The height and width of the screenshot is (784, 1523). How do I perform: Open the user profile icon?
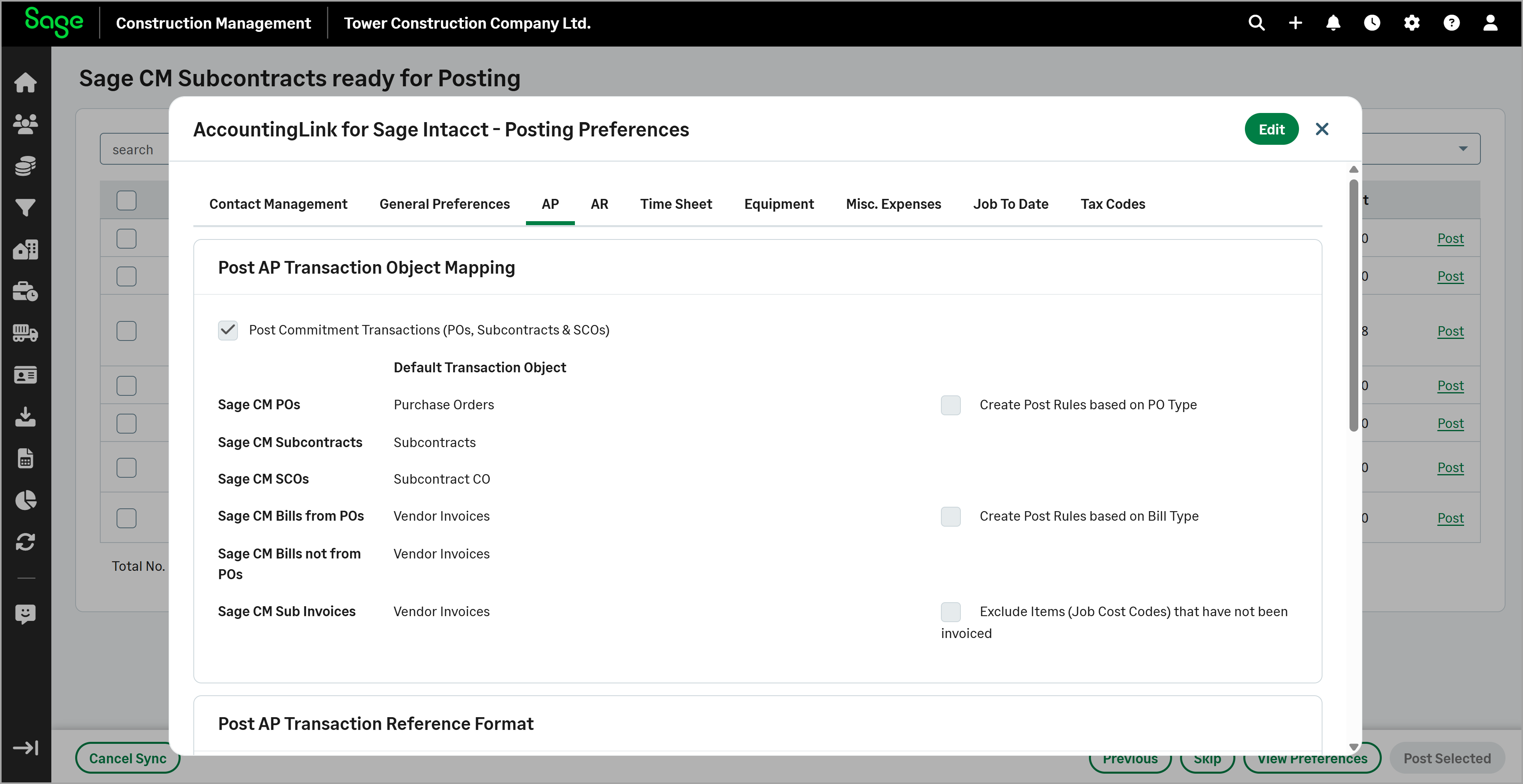[1490, 23]
